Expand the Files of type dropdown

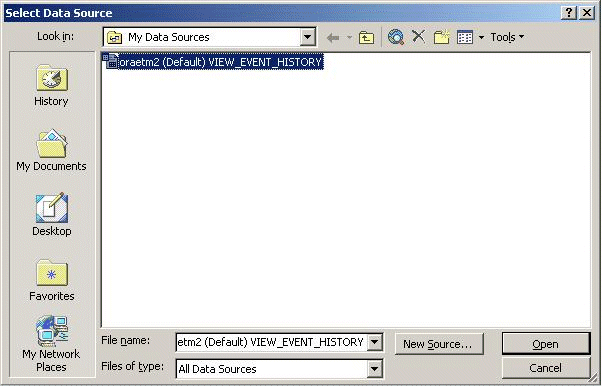(374, 369)
